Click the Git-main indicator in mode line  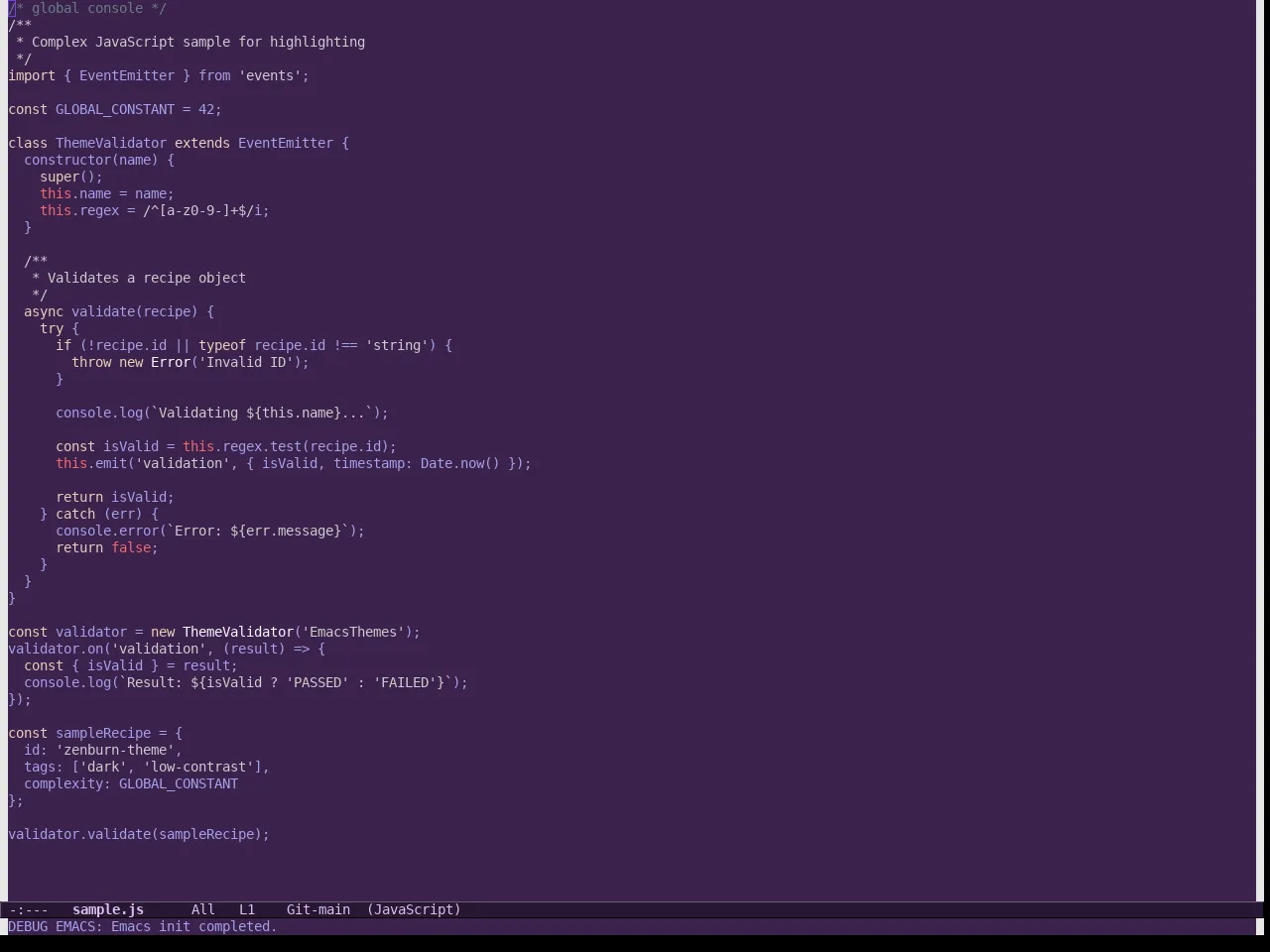318,909
